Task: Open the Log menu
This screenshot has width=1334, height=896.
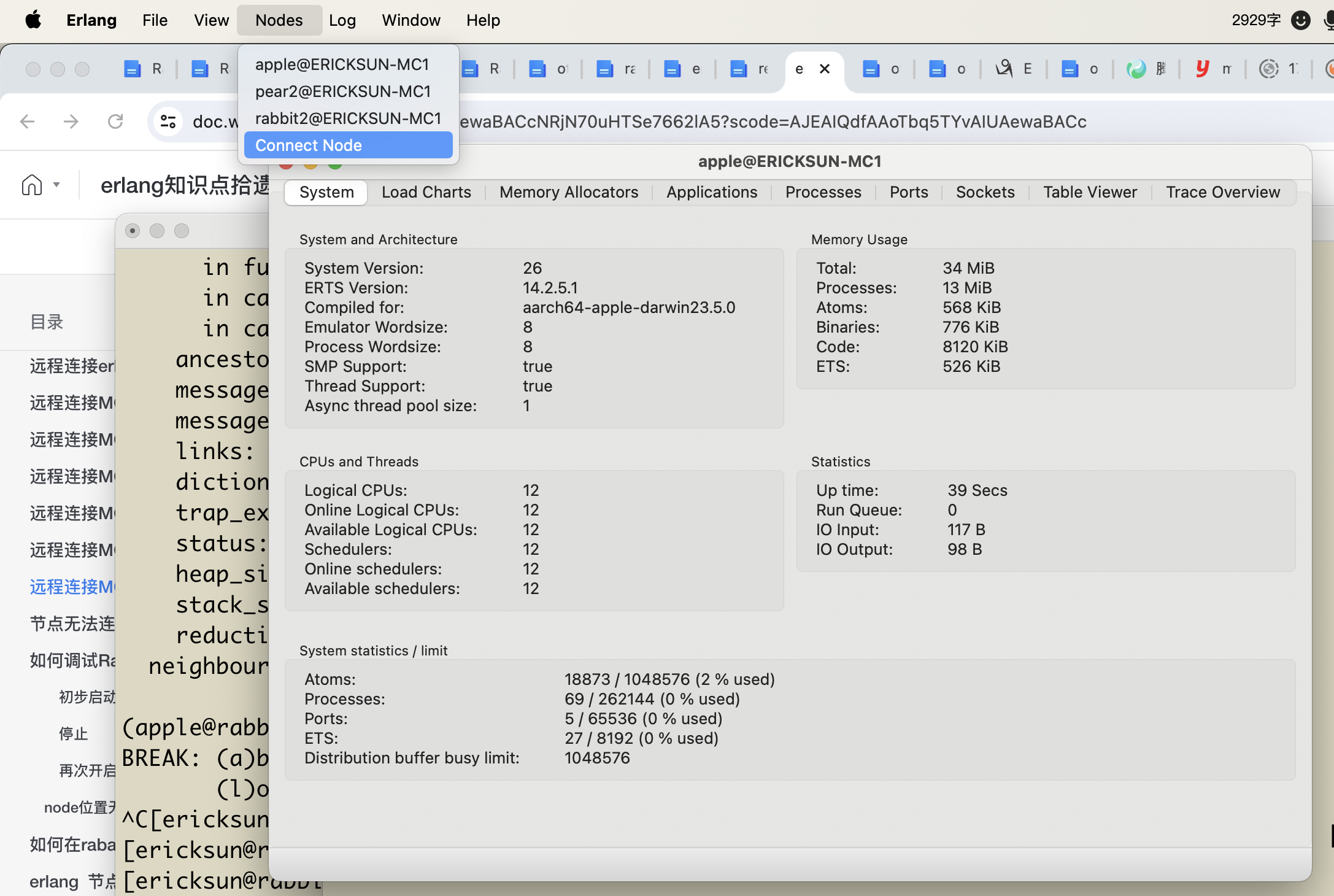Action: tap(342, 20)
